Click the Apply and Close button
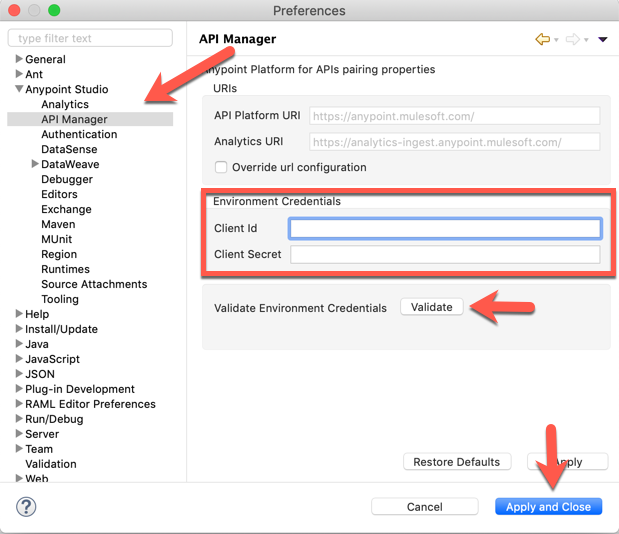The image size is (619, 534). tap(548, 507)
